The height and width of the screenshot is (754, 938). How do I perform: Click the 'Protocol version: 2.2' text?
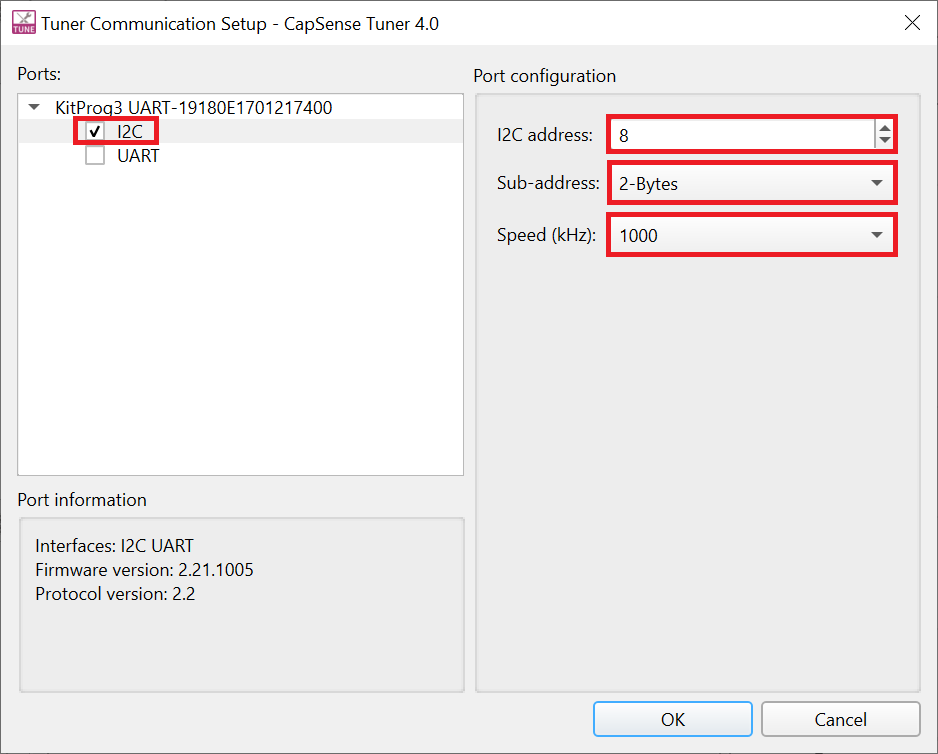point(115,594)
